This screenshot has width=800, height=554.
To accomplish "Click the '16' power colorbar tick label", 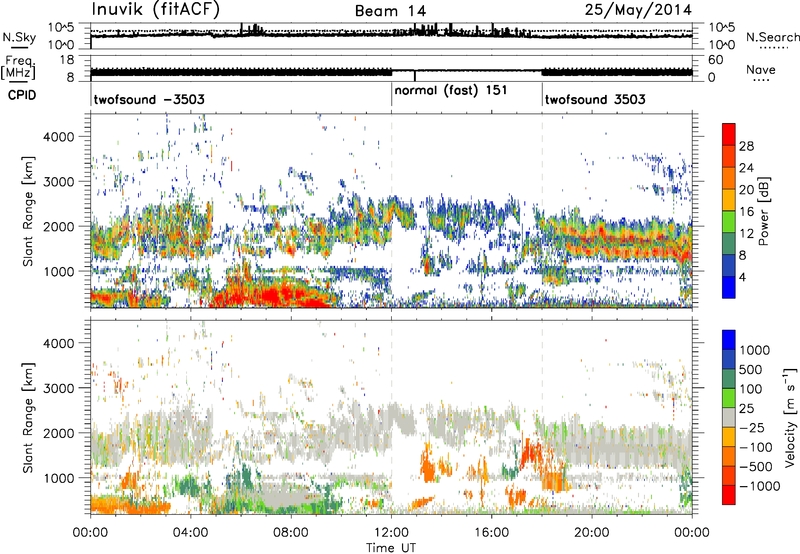I will [746, 211].
